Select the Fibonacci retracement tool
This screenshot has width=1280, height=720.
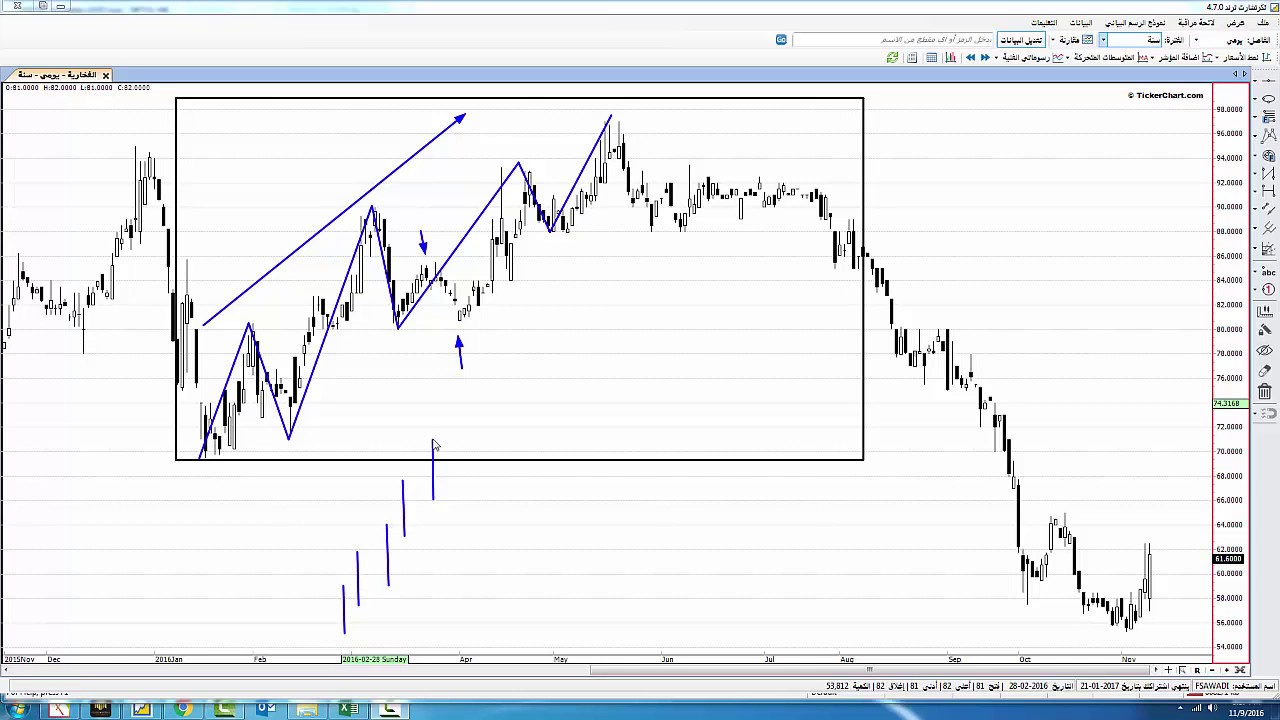[1267, 116]
